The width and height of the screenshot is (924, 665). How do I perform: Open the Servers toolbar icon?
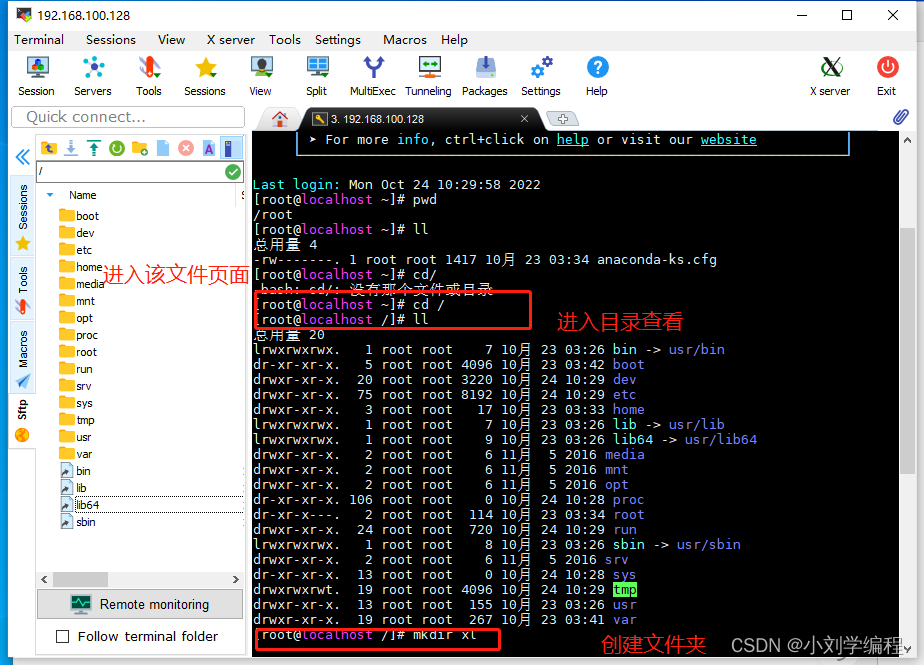point(93,76)
